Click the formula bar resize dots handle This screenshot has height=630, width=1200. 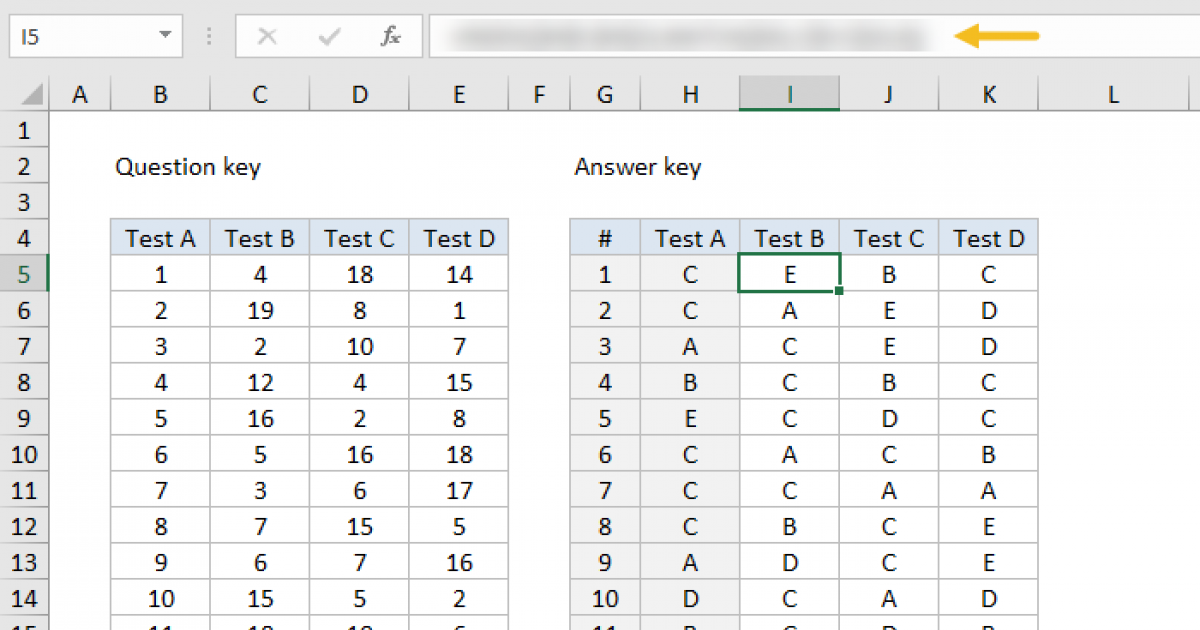[x=209, y=37]
